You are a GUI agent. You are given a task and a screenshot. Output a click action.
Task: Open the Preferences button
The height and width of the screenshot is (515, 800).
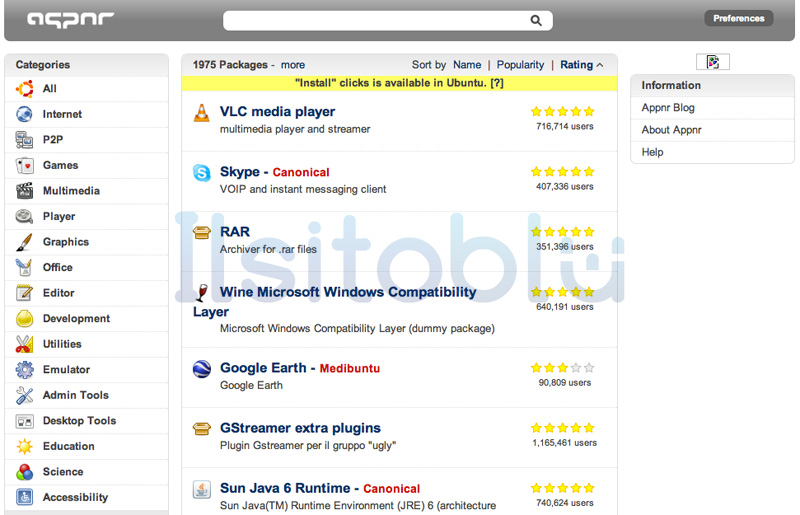[x=738, y=18]
